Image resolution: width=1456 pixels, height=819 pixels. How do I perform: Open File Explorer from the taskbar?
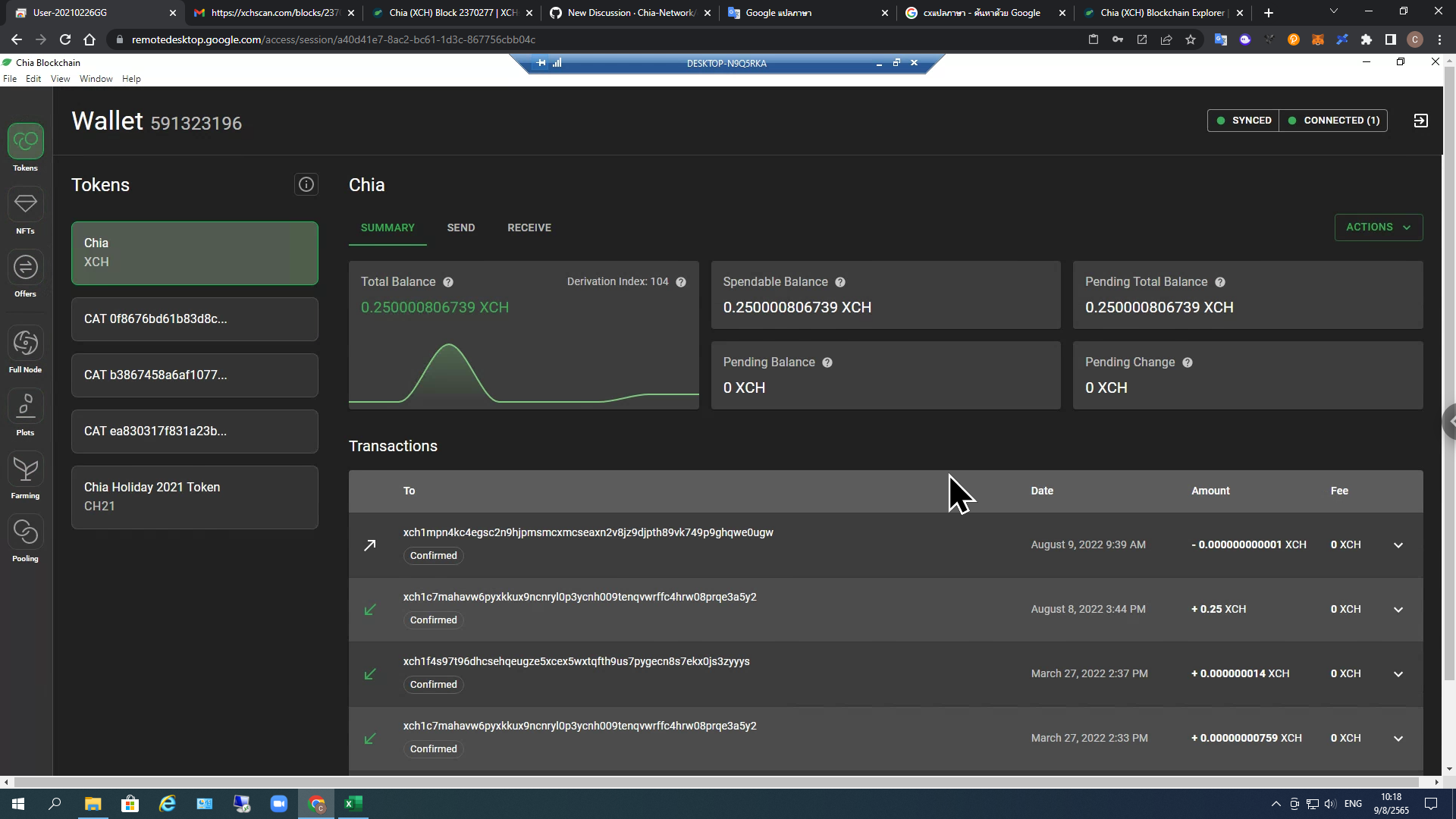93,804
